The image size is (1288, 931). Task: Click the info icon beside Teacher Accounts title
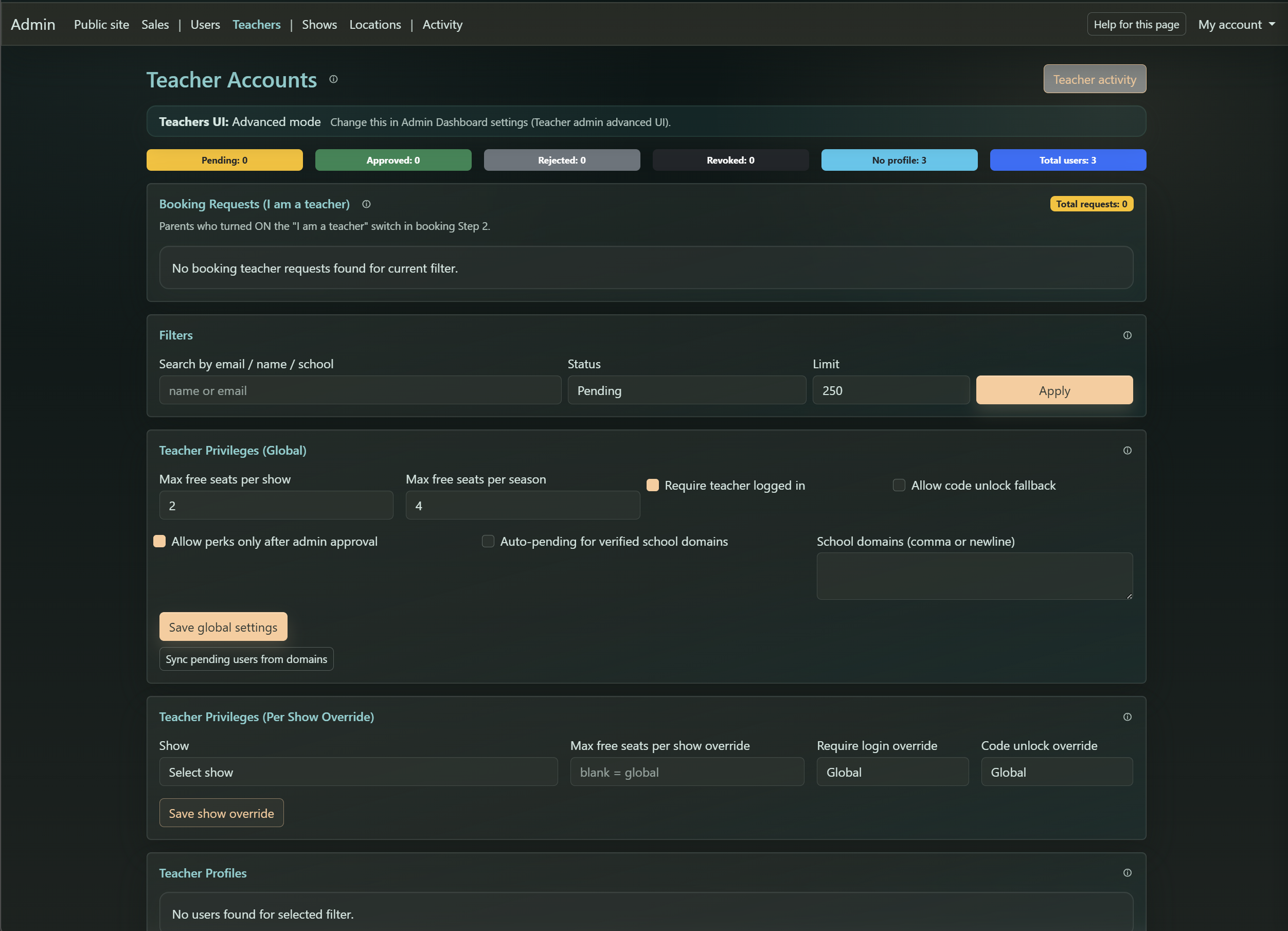point(333,80)
